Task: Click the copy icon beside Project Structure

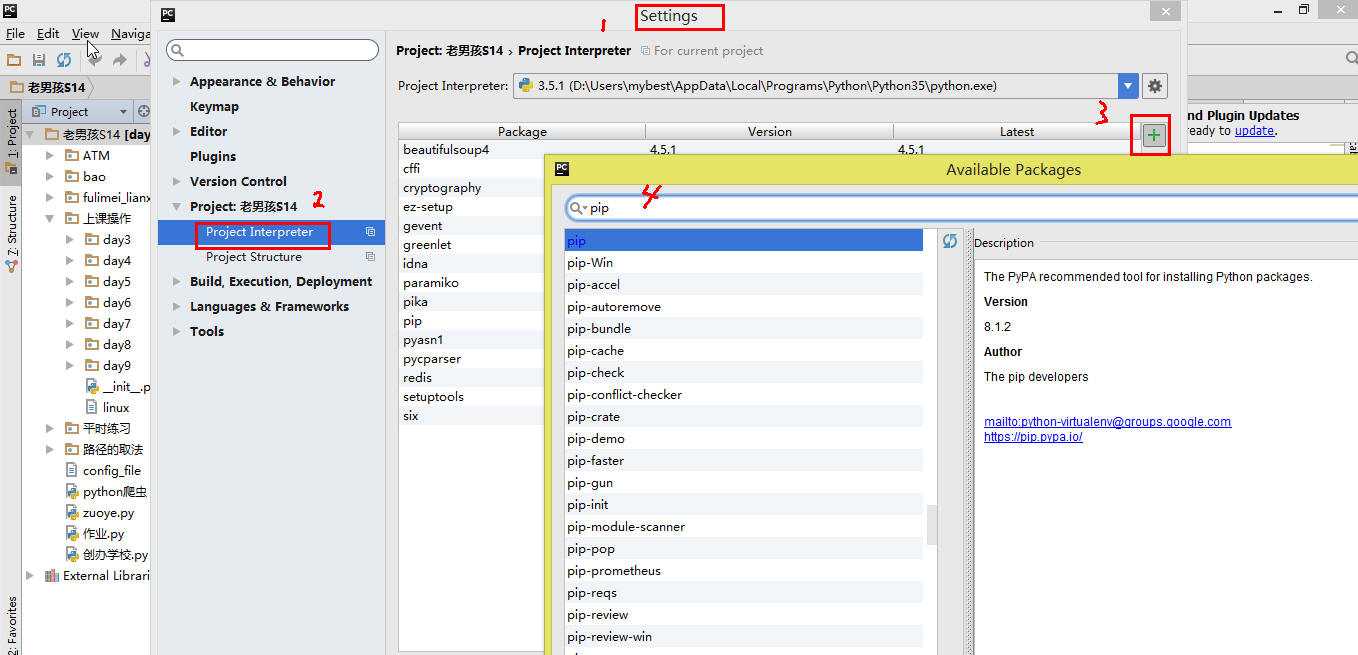Action: tap(370, 257)
